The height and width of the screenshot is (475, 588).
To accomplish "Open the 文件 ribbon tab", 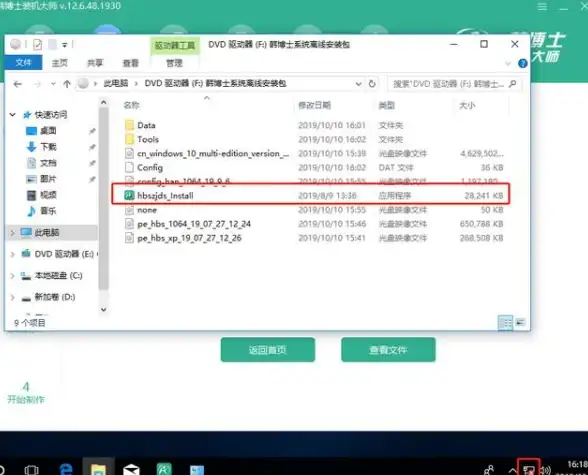I will pyautogui.click(x=23, y=63).
